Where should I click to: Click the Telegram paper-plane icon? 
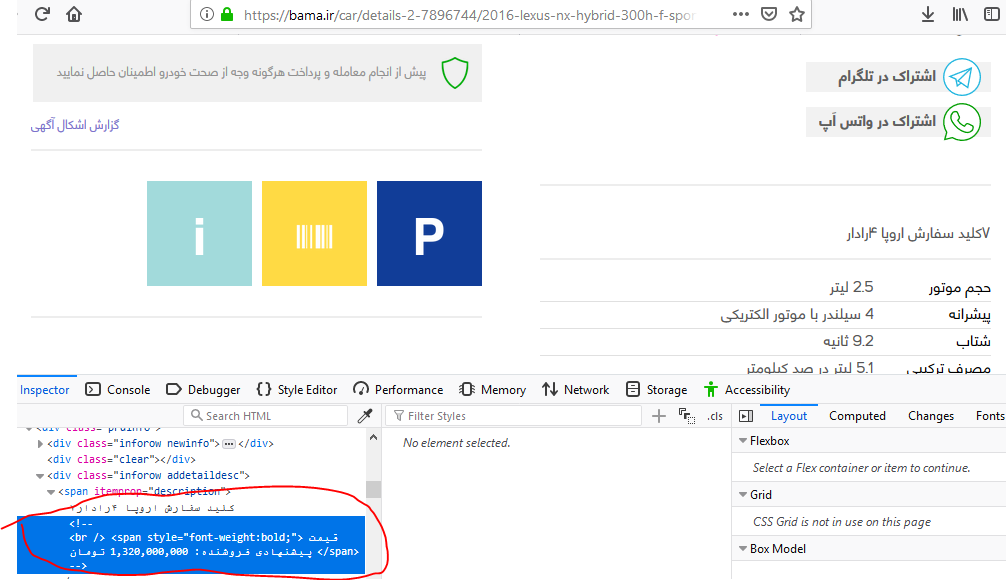pyautogui.click(x=962, y=77)
